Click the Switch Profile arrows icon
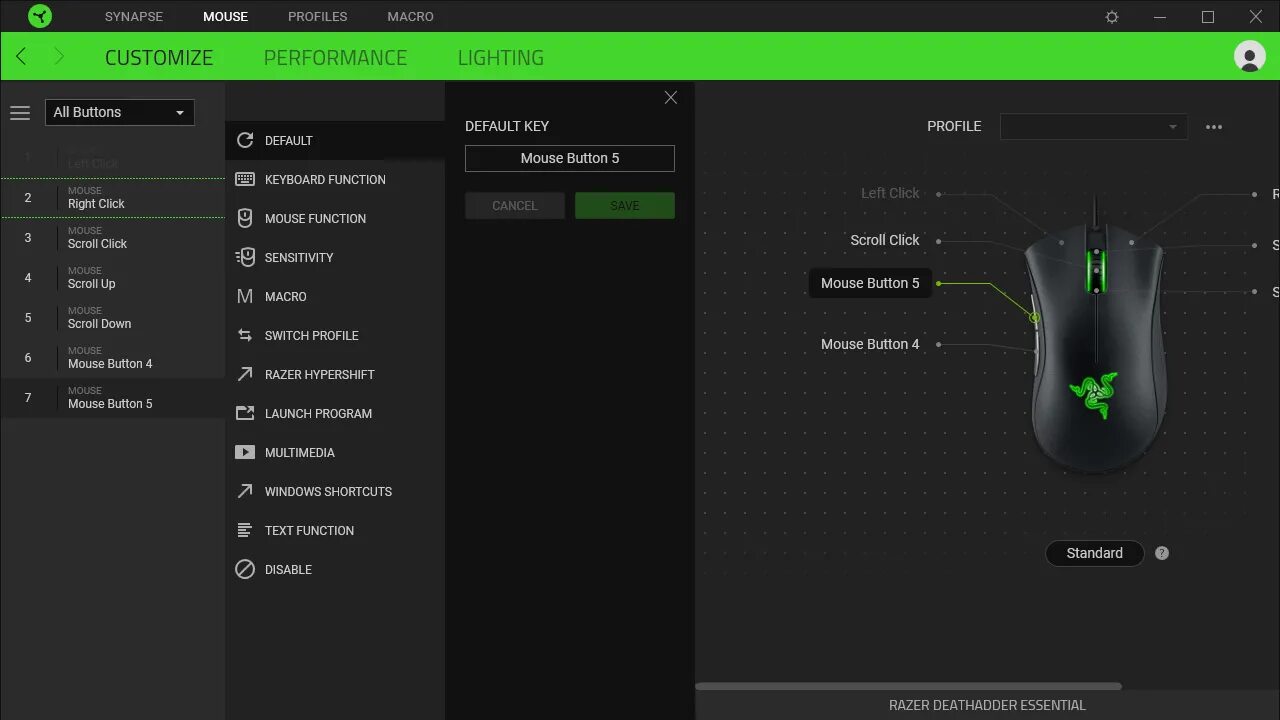This screenshot has height=720, width=1280. pos(245,335)
